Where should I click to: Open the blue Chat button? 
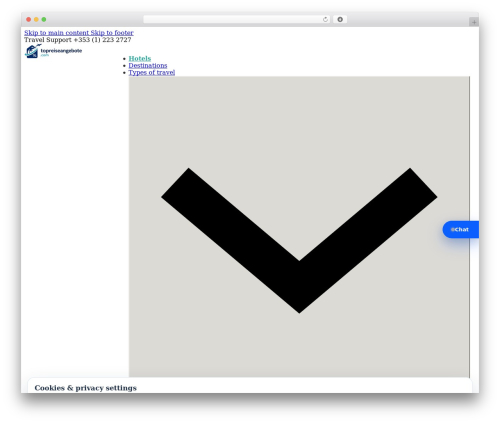click(461, 229)
